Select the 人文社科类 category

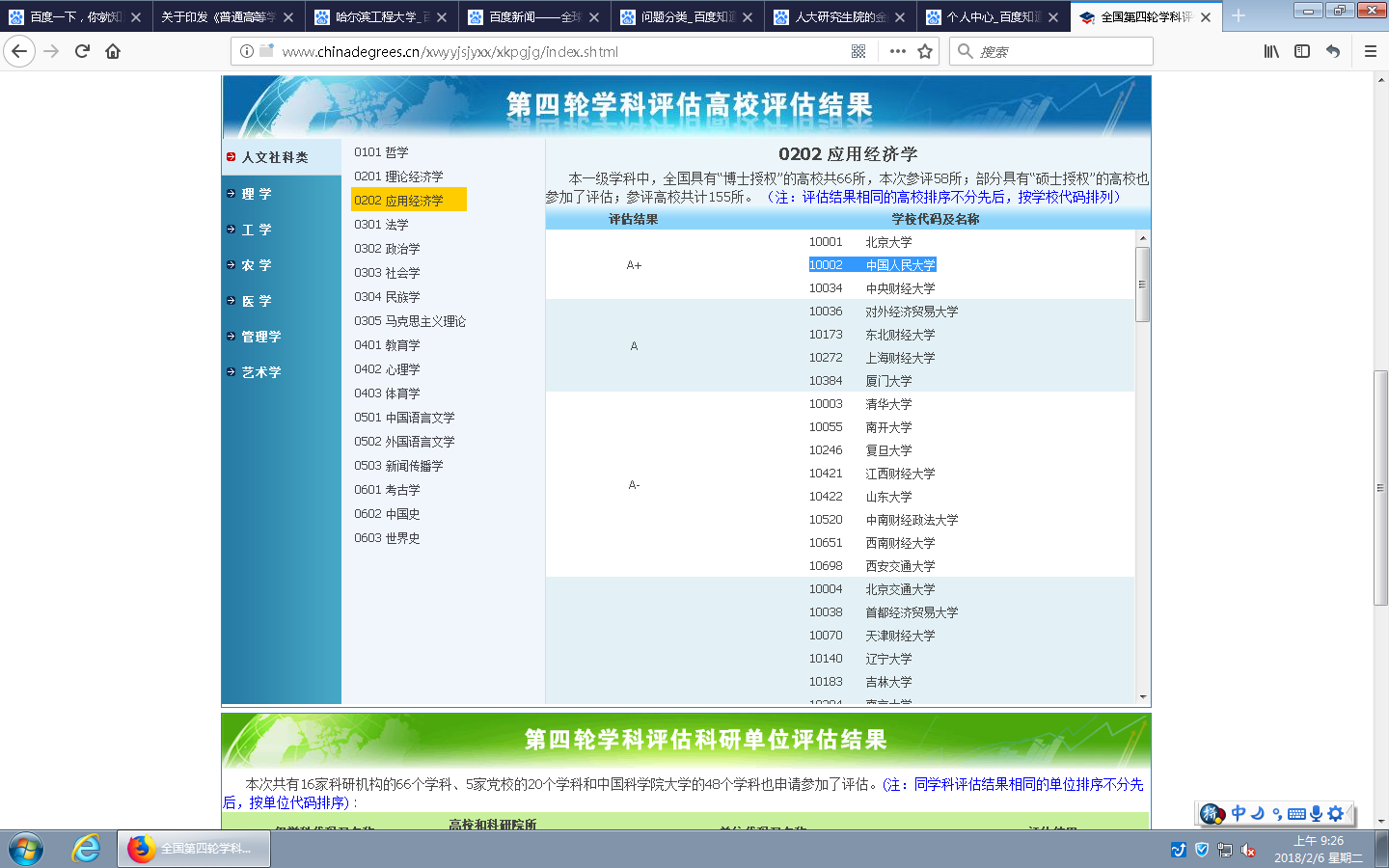point(275,157)
